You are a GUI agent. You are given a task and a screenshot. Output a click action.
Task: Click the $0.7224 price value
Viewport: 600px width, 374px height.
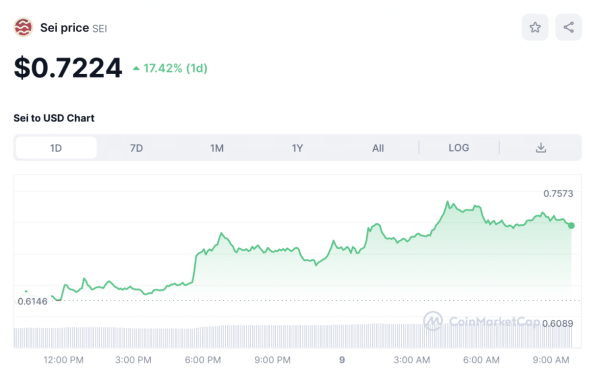click(x=68, y=68)
